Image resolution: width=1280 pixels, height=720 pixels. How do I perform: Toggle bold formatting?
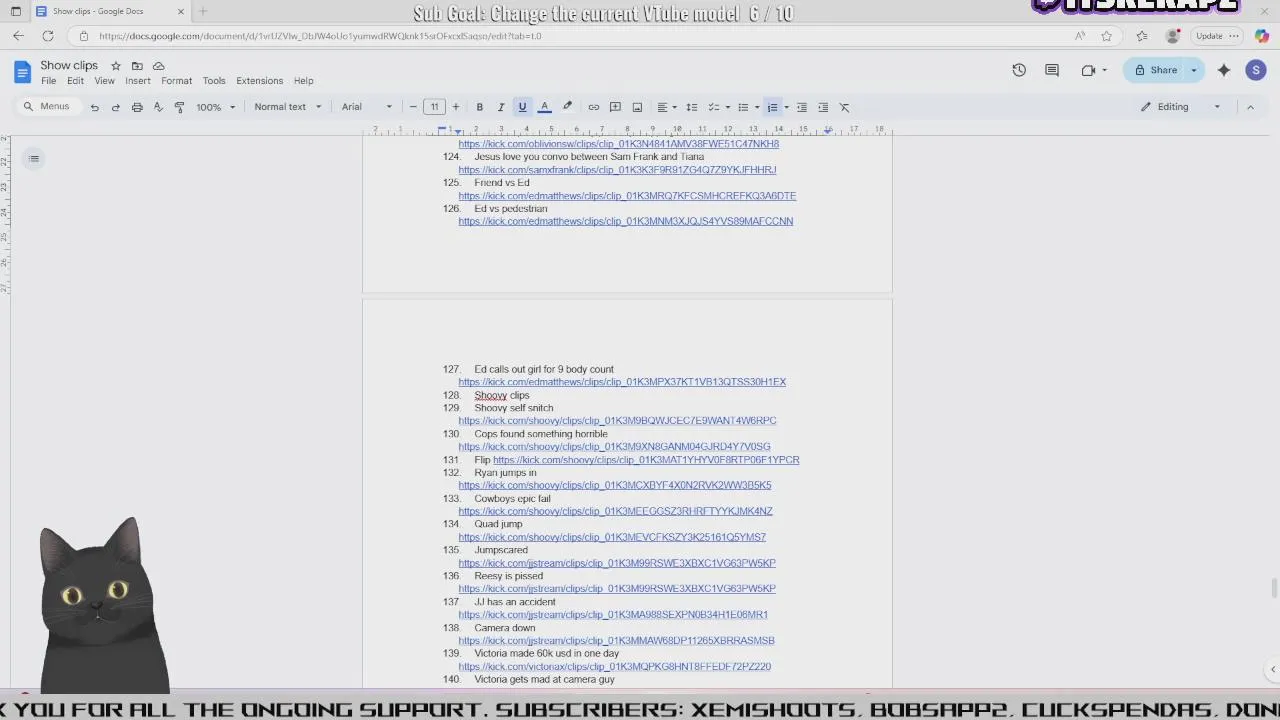(x=480, y=107)
